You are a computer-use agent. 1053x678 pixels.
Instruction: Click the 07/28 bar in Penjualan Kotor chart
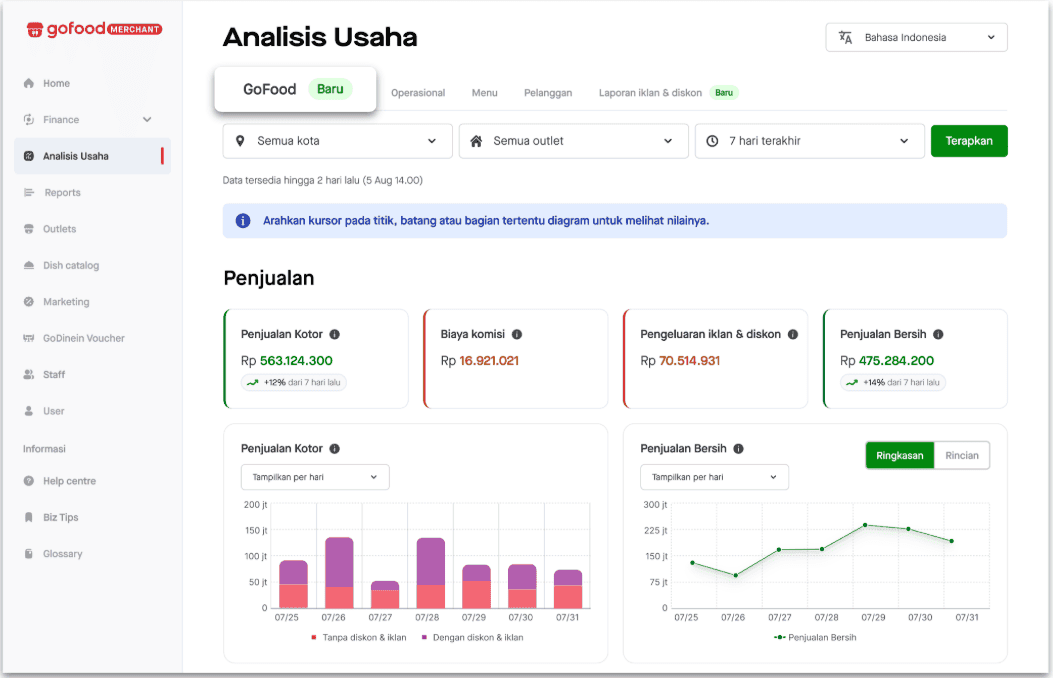pos(430,573)
